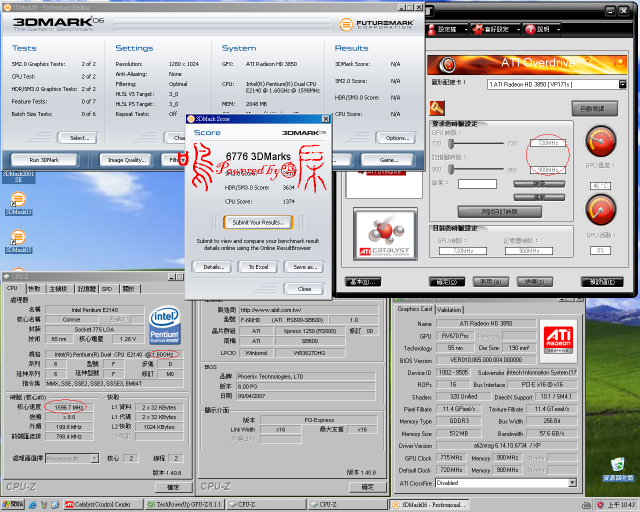Screen dimensions: 640x512
Task: Click the To Excel button in score dialog
Action: (x=258, y=267)
